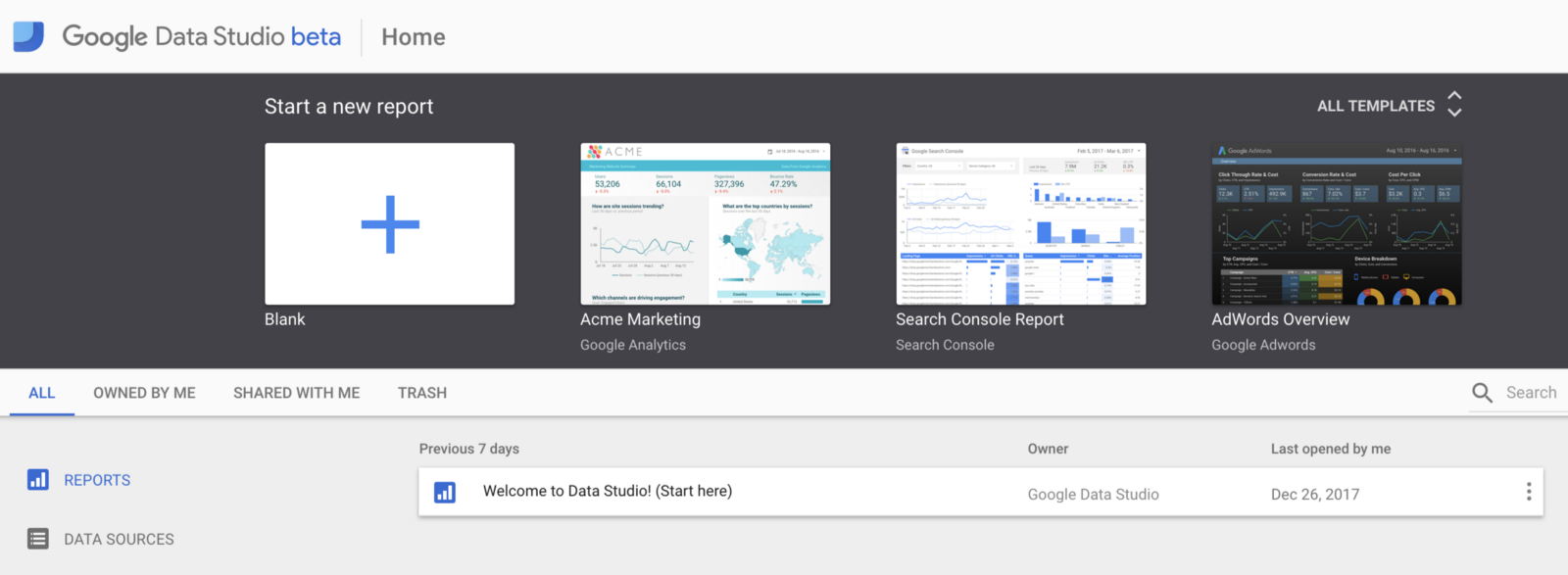Click the Reports bar chart icon in the sidebar
Viewport: 1568px width, 575px height.
38,480
